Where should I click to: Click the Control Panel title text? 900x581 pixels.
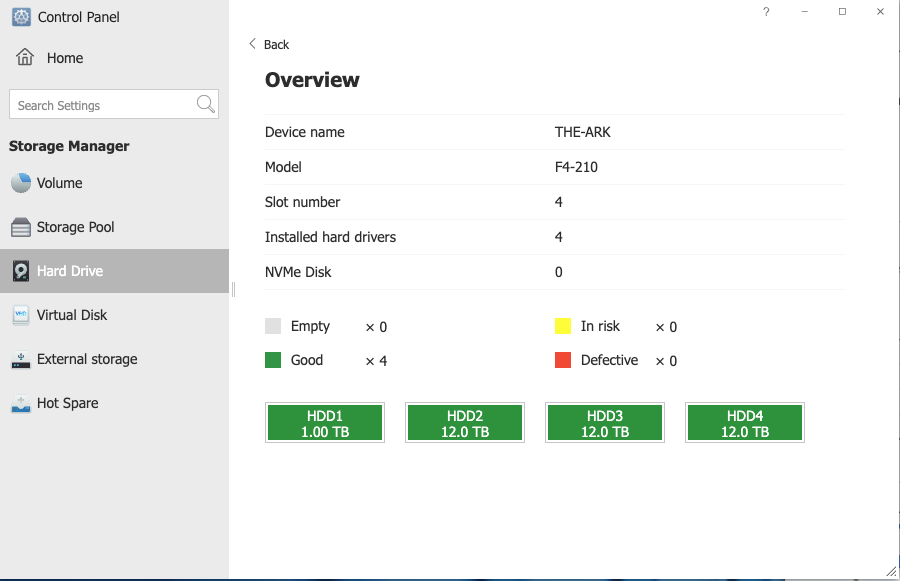(79, 17)
